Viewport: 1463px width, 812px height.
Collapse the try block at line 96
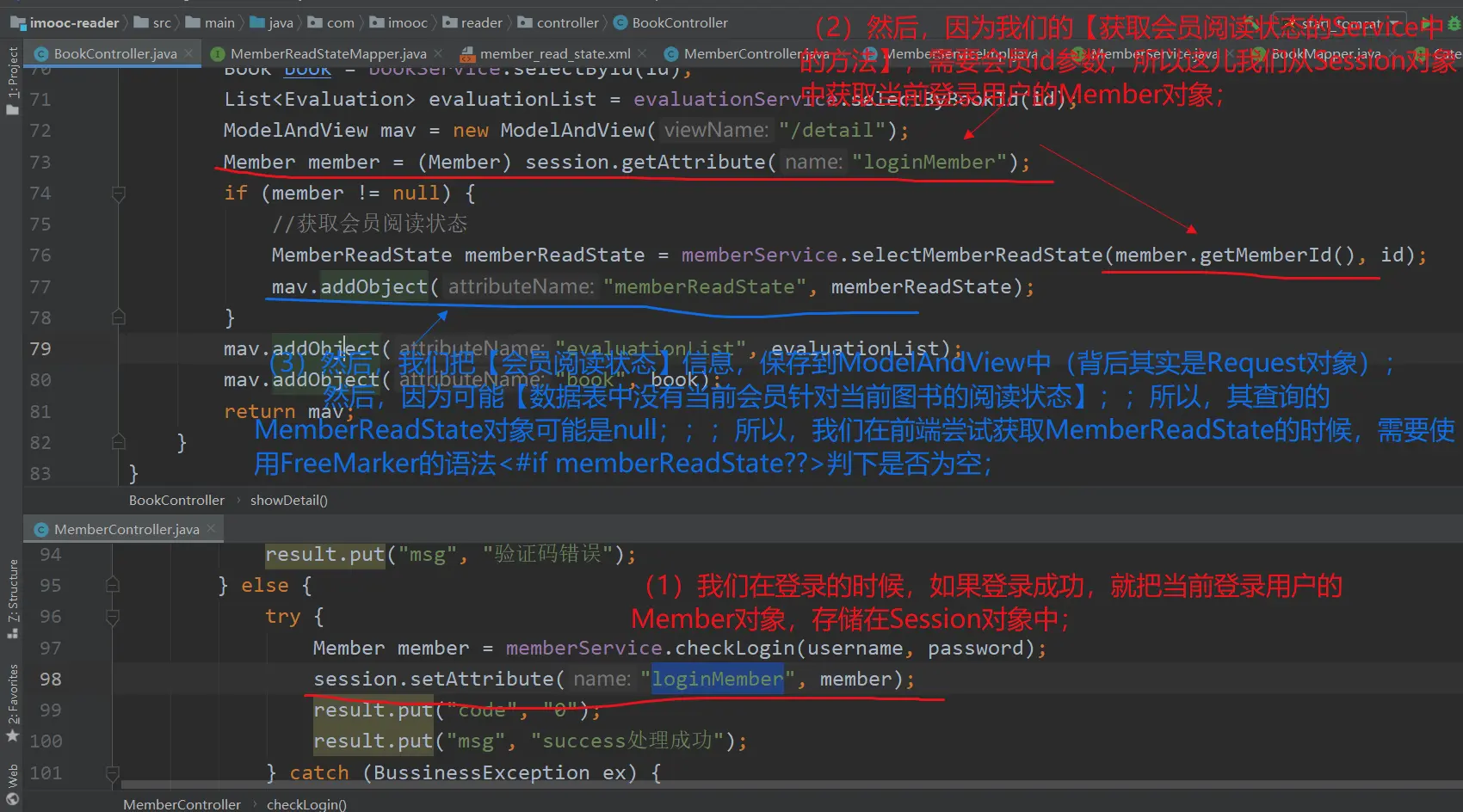(112, 617)
